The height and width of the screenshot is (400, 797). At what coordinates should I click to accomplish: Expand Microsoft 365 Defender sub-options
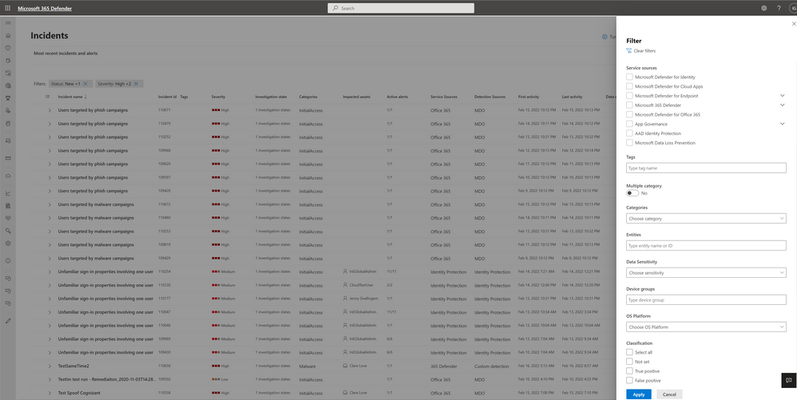click(x=782, y=105)
